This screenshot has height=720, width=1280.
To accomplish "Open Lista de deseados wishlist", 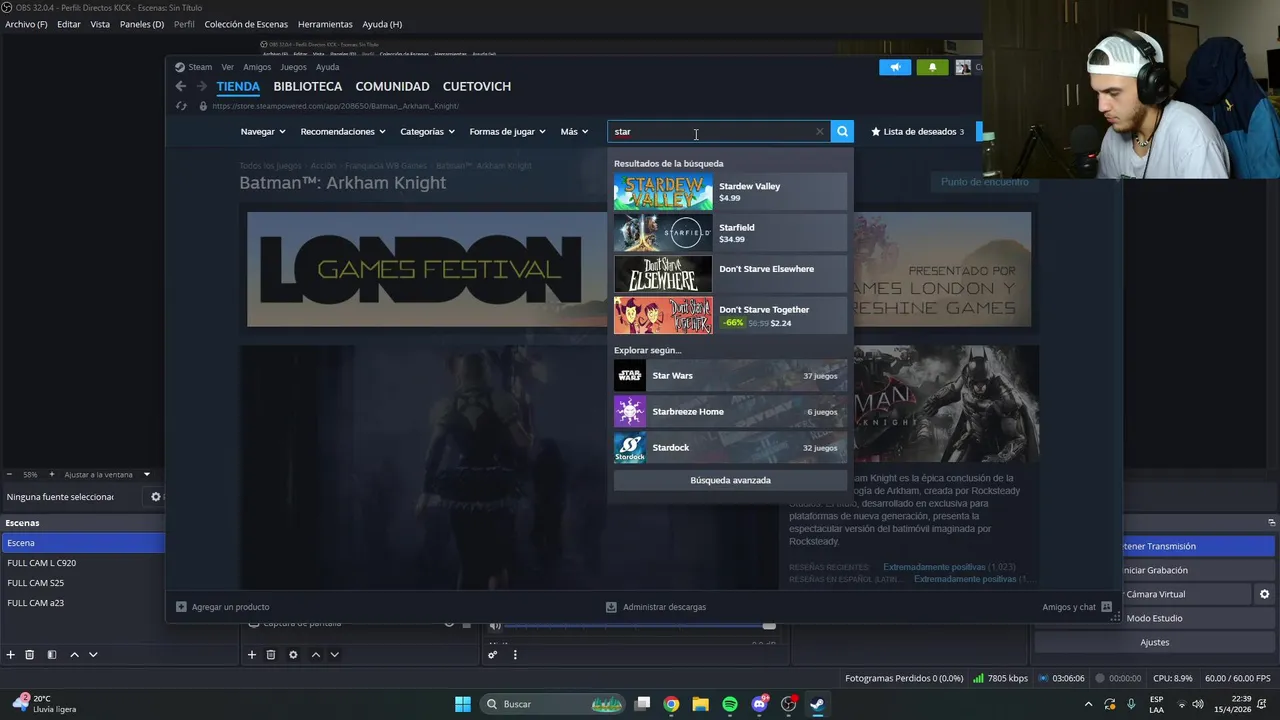I will [x=918, y=131].
